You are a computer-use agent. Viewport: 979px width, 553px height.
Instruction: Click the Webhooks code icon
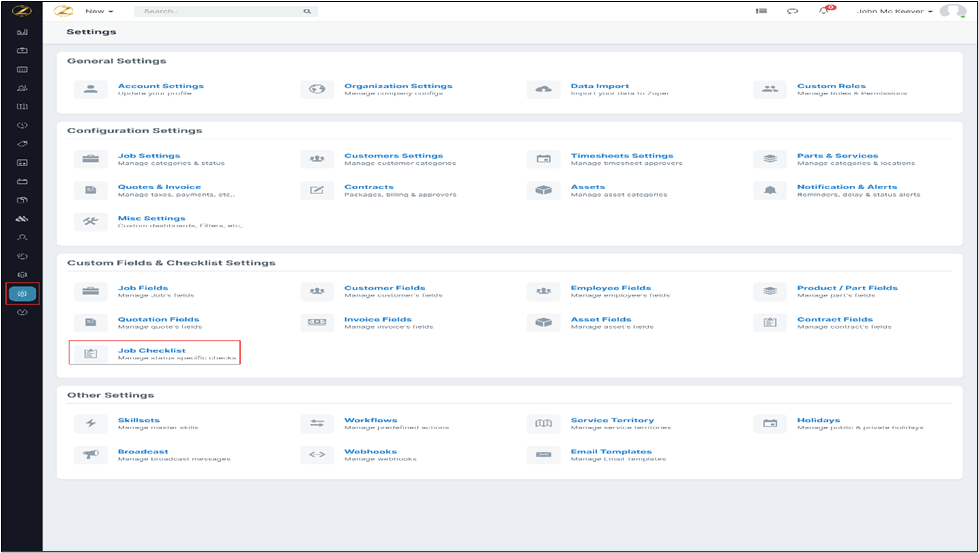tap(317, 455)
